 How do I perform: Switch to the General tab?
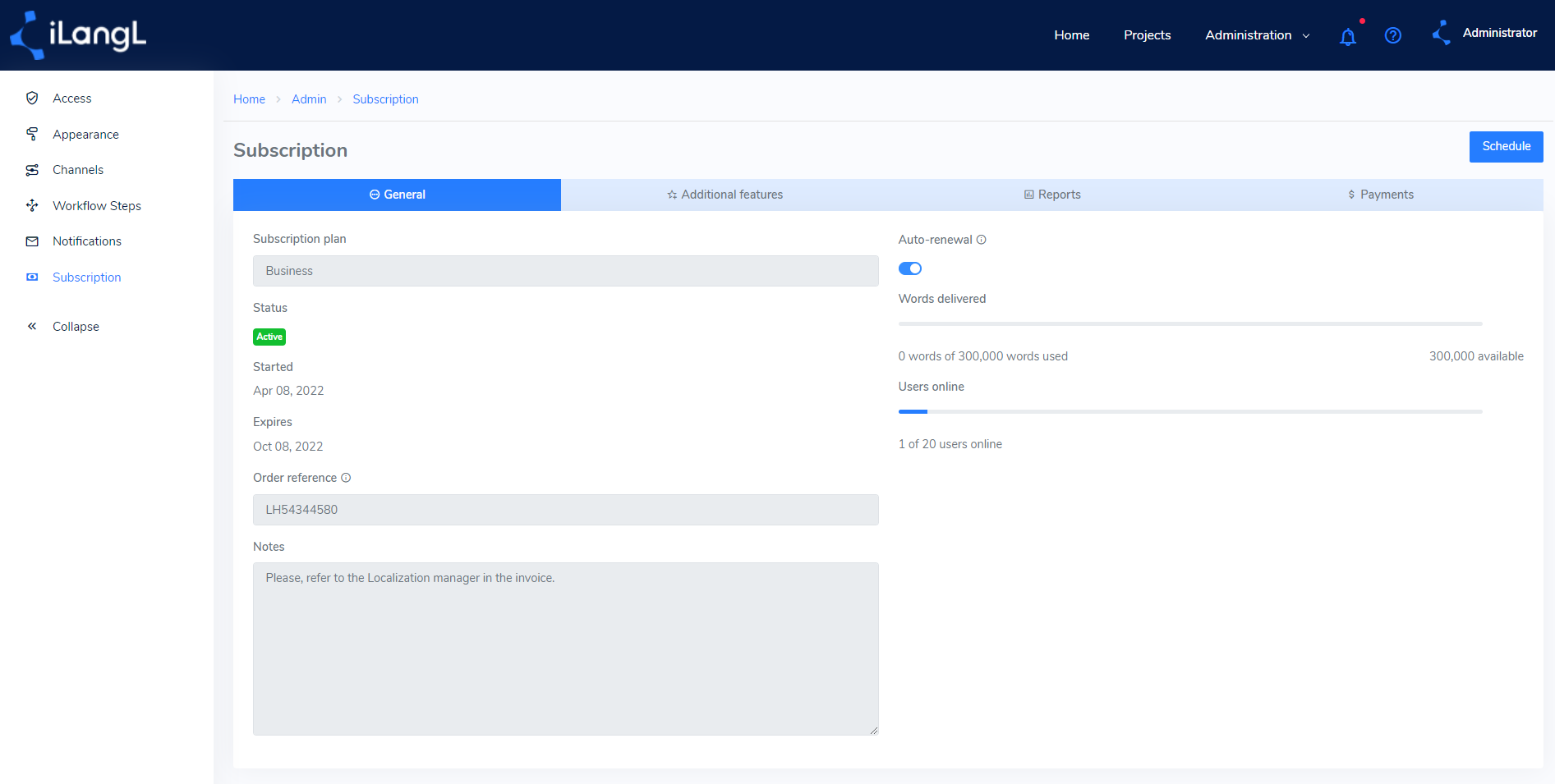pyautogui.click(x=397, y=195)
